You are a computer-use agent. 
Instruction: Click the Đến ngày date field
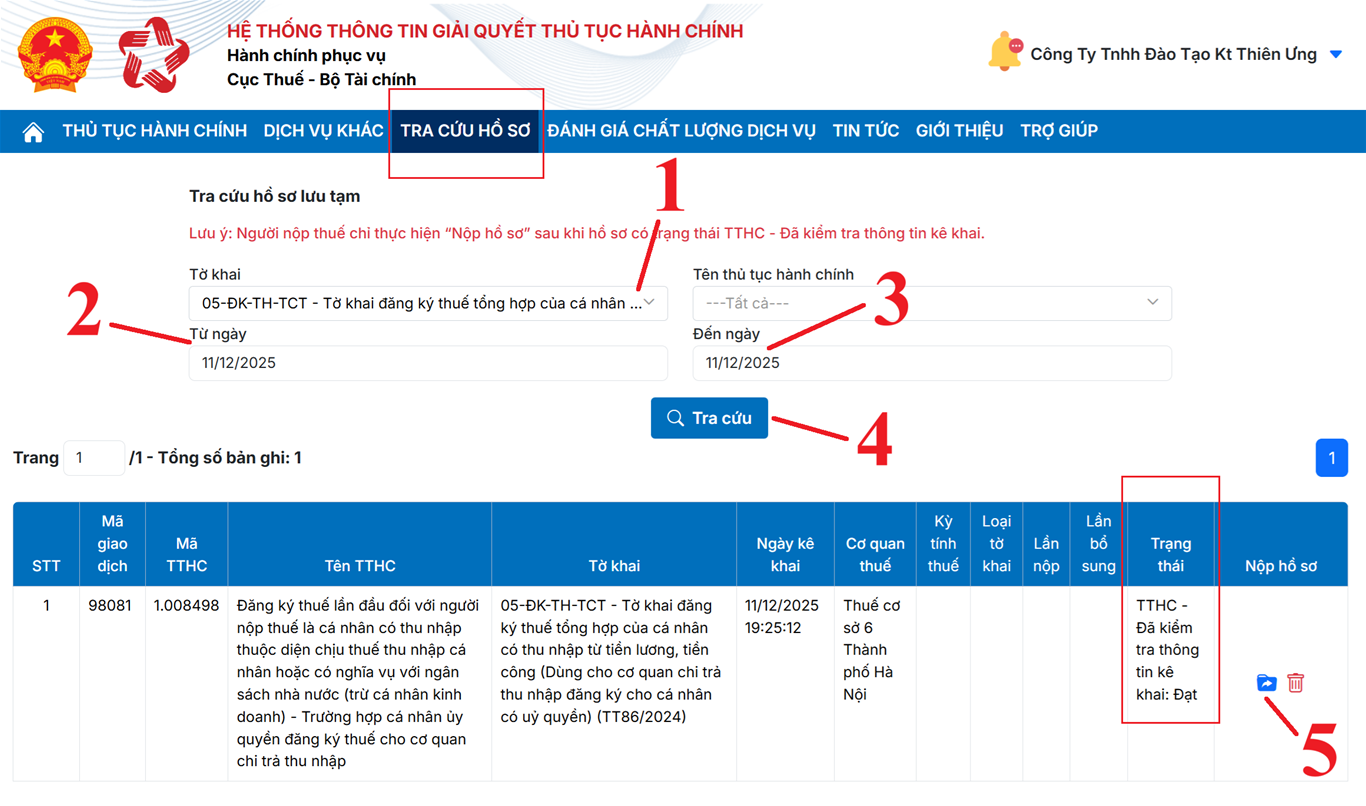(x=931, y=363)
